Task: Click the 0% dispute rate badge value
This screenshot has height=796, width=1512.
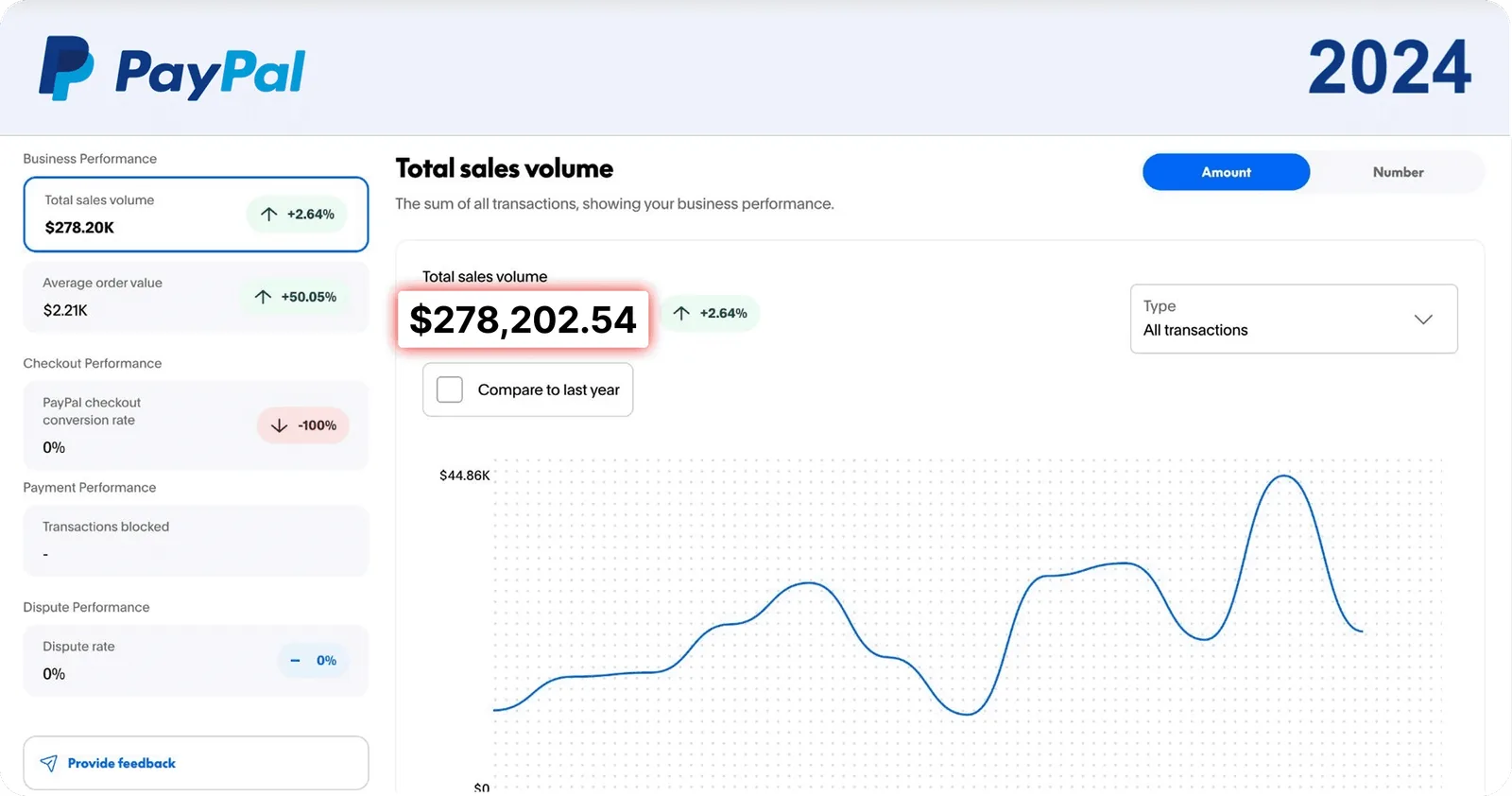Action: click(x=326, y=661)
